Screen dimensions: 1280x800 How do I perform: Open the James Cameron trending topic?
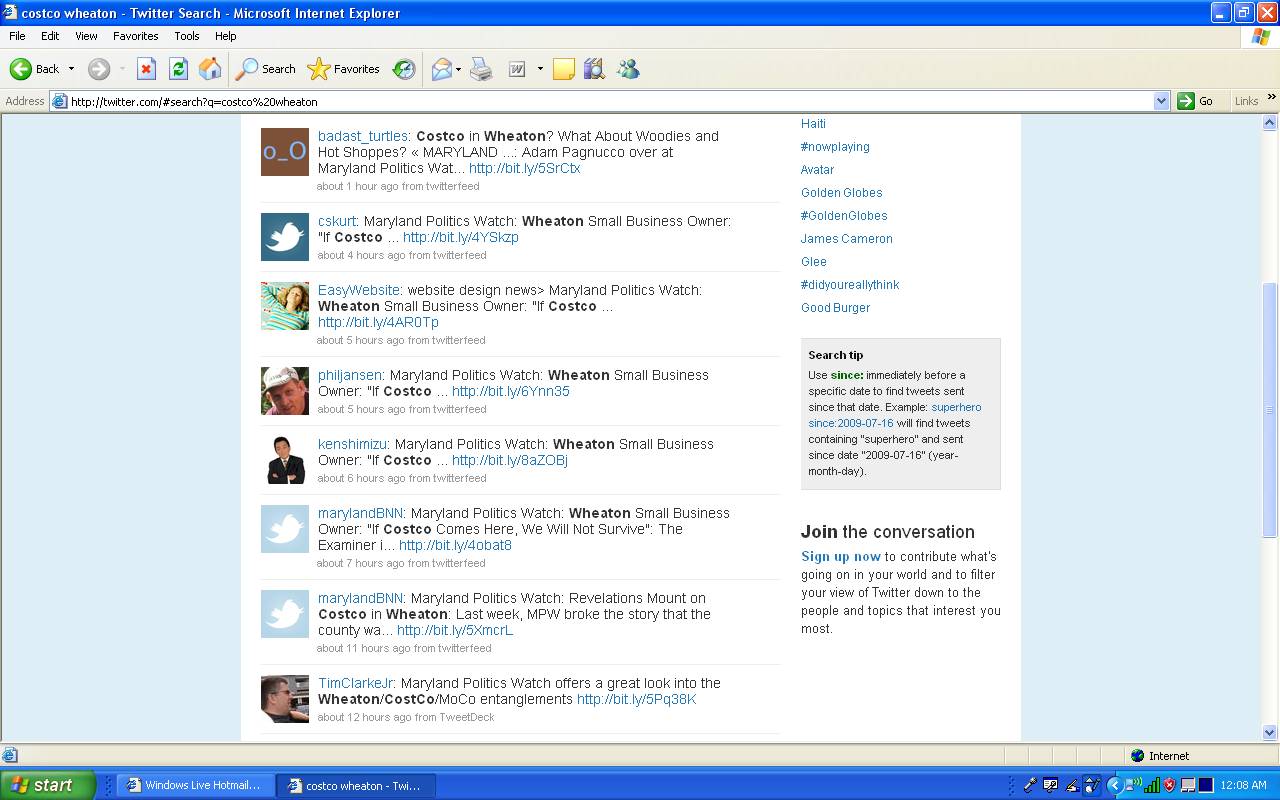tap(847, 238)
